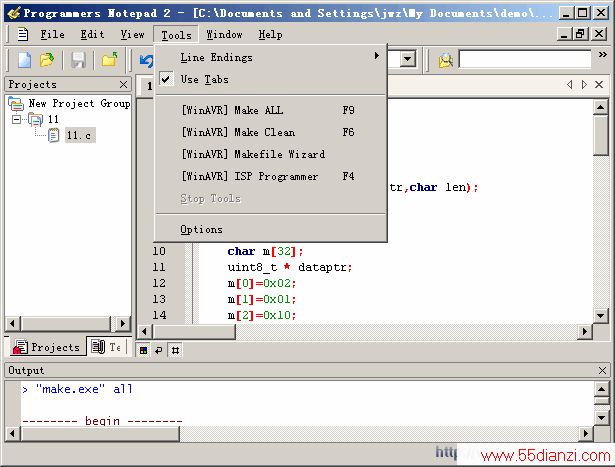Click editor horizontal scrollbar left arrow
This screenshot has height=467, width=615.
point(145,332)
